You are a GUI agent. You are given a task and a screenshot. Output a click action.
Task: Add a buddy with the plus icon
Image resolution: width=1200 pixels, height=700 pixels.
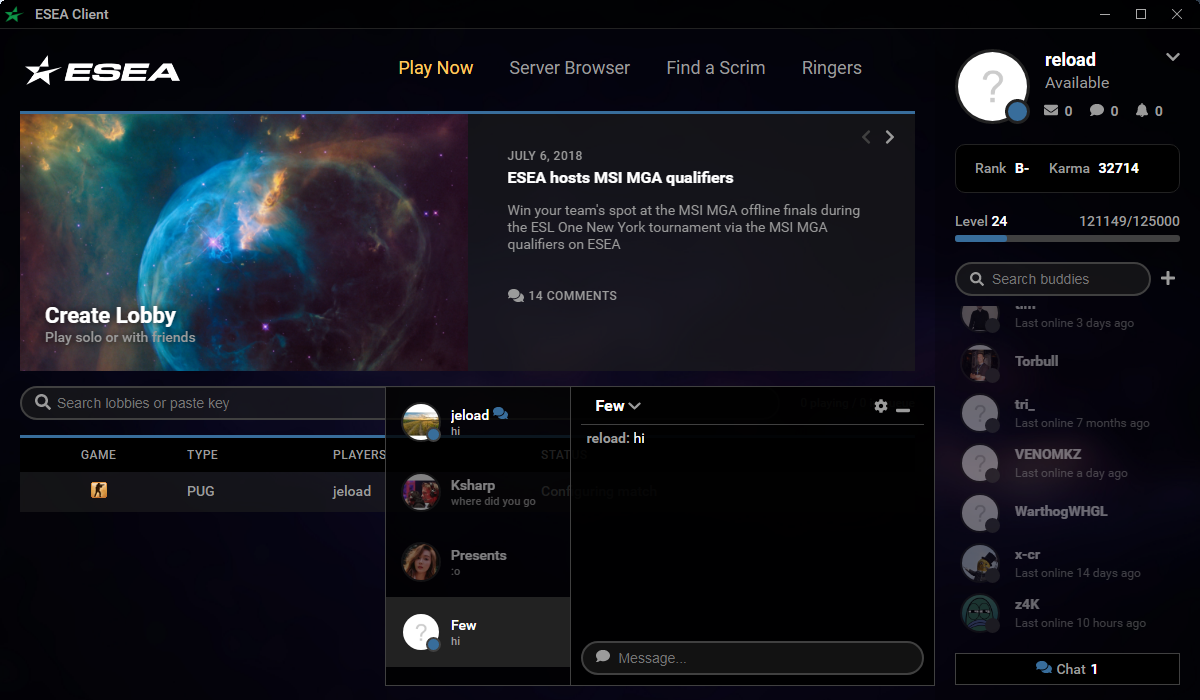click(x=1168, y=278)
